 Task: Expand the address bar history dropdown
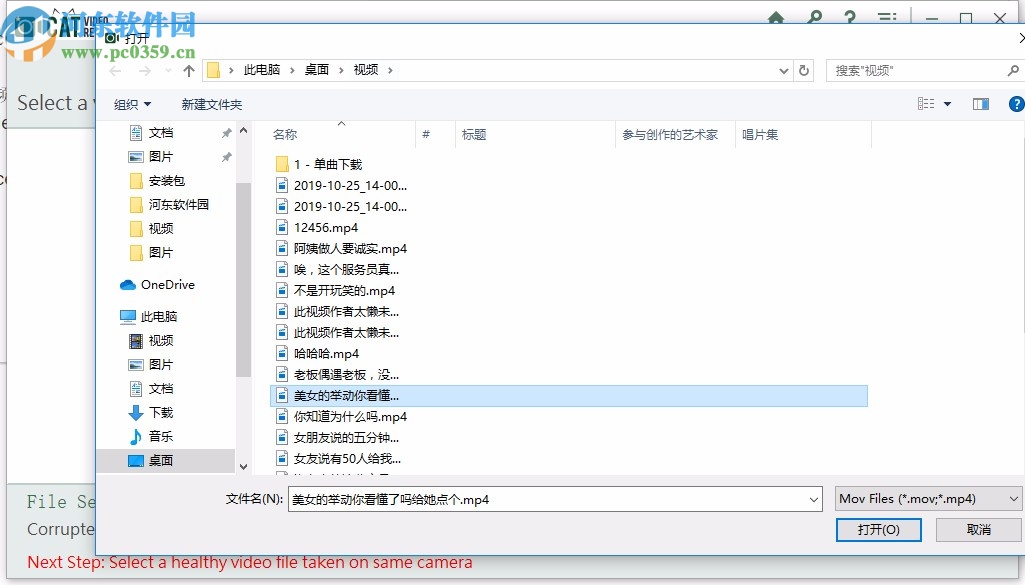click(x=784, y=71)
